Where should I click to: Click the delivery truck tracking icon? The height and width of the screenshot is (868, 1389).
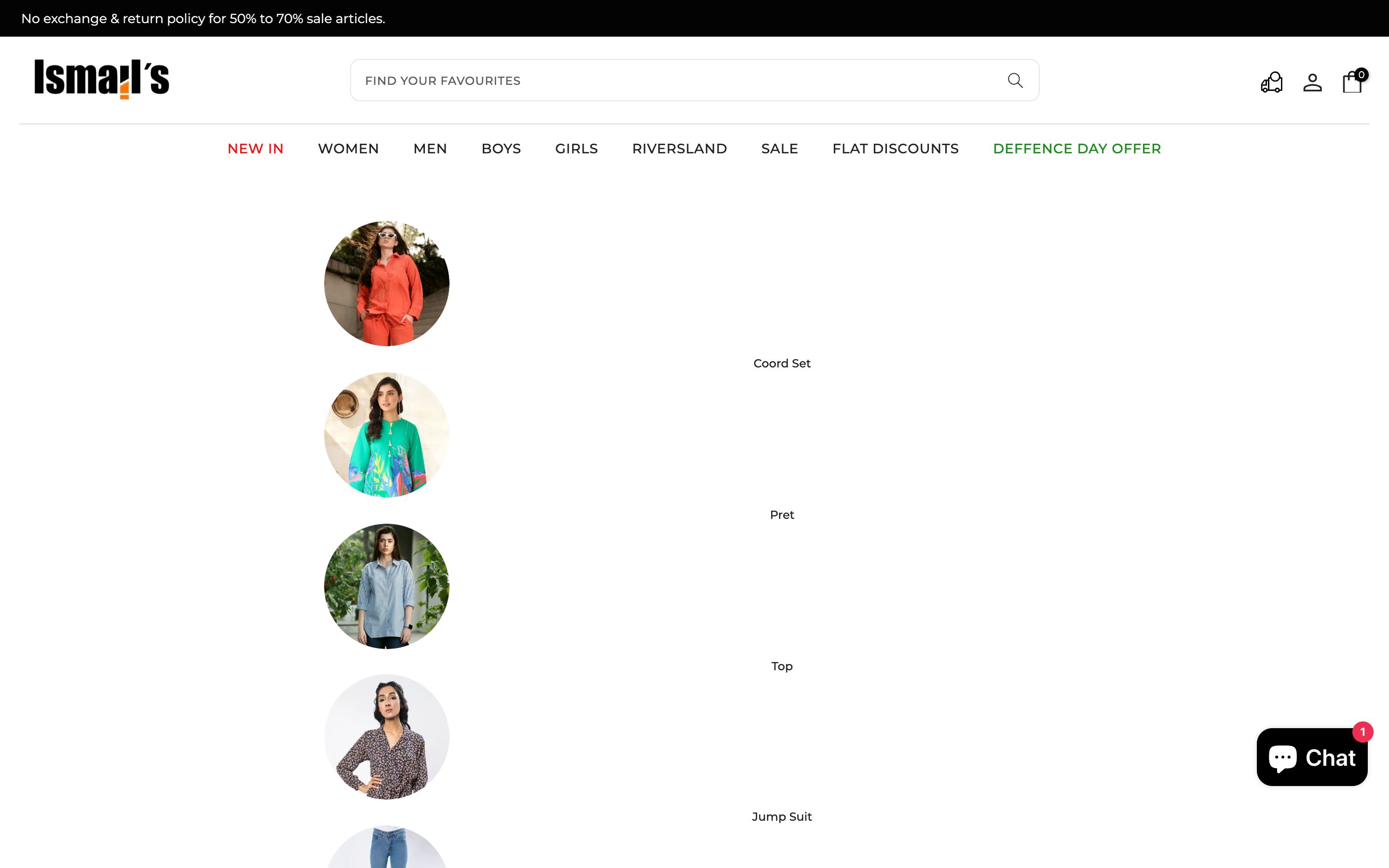[x=1271, y=82]
